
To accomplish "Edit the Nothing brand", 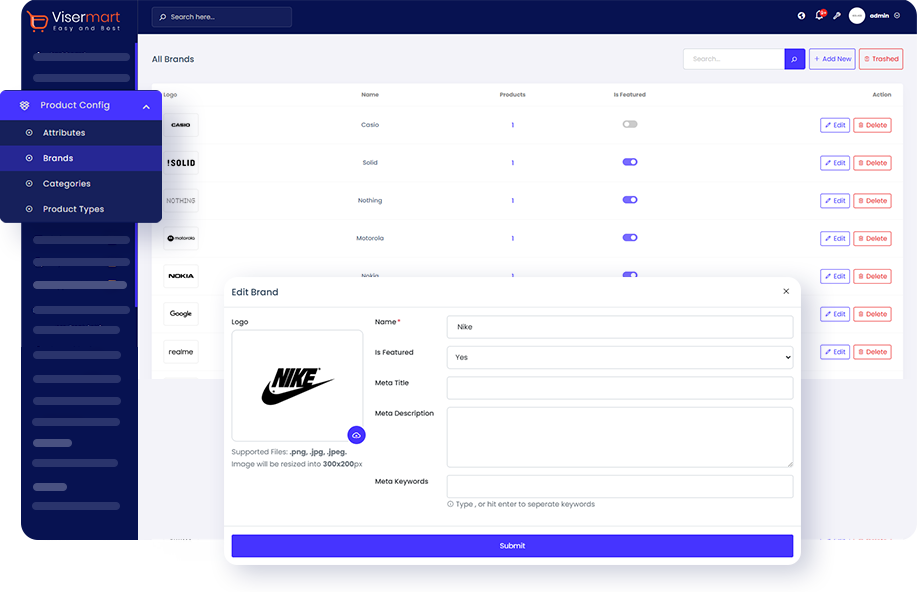I will (x=835, y=201).
